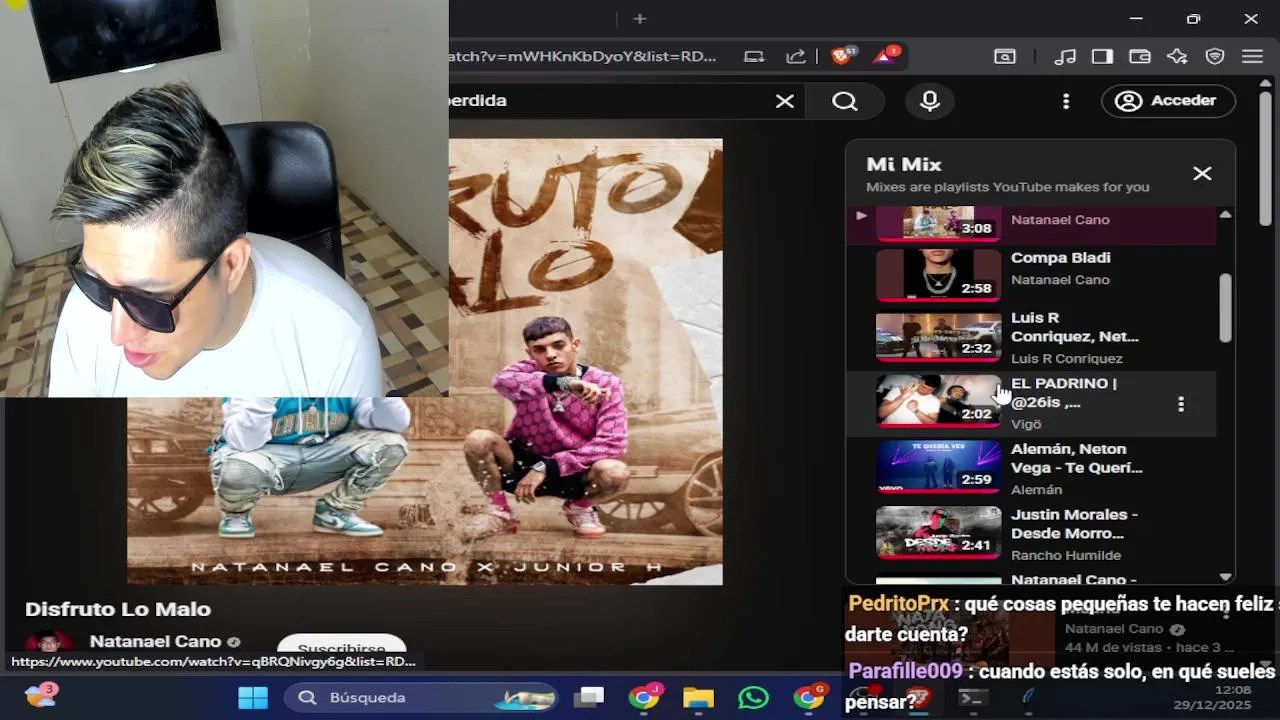Toggle the browser sidebar panel icon
The width and height of the screenshot is (1280, 720).
coord(1102,56)
